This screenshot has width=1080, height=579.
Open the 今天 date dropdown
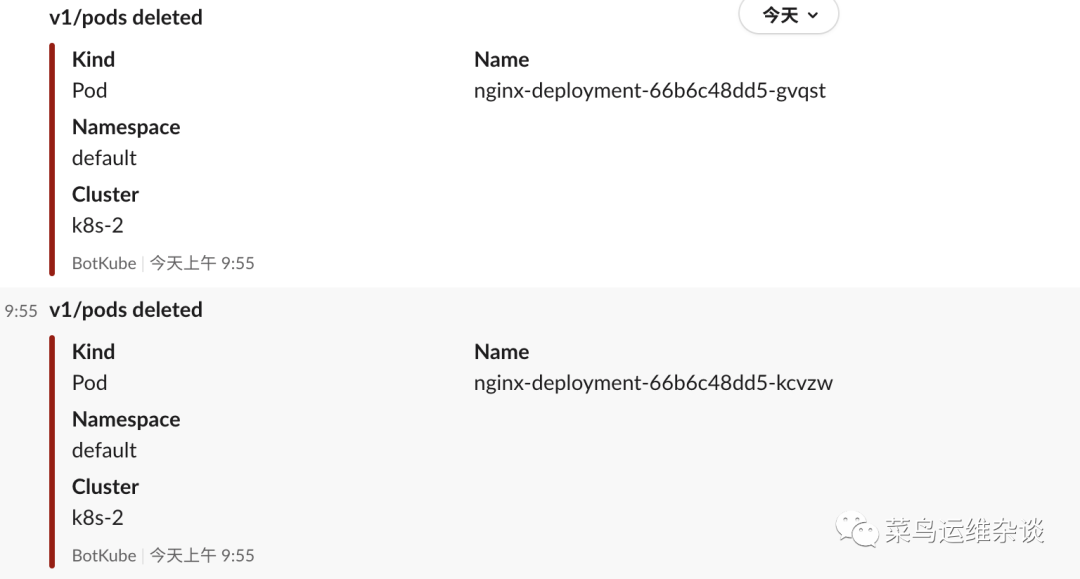pos(788,16)
